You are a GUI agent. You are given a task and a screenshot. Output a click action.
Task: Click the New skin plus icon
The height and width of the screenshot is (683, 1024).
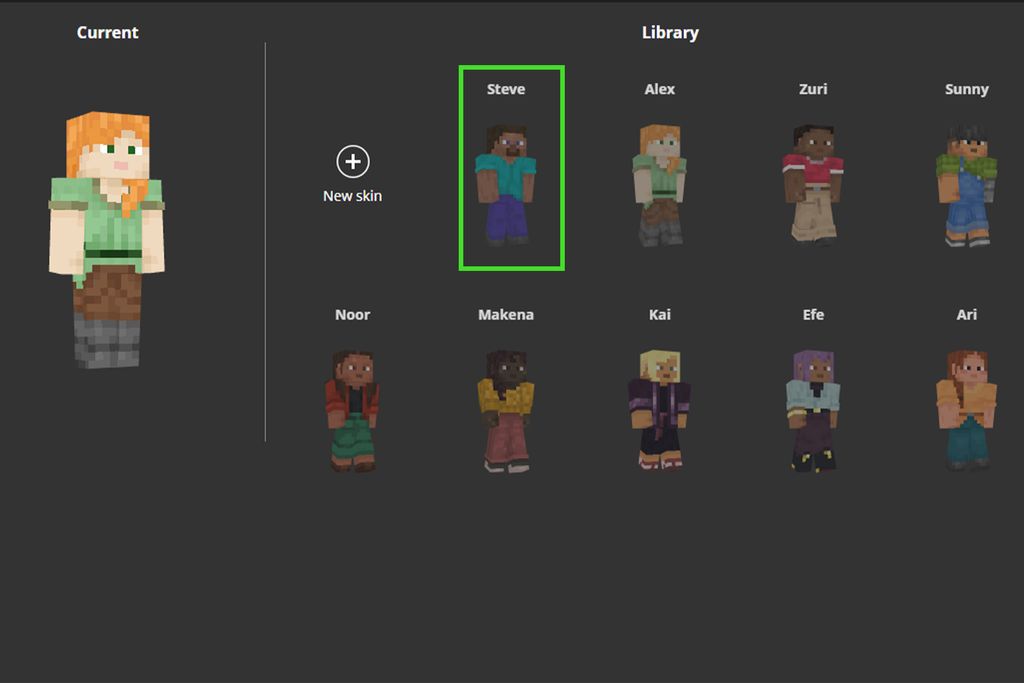tap(353, 161)
